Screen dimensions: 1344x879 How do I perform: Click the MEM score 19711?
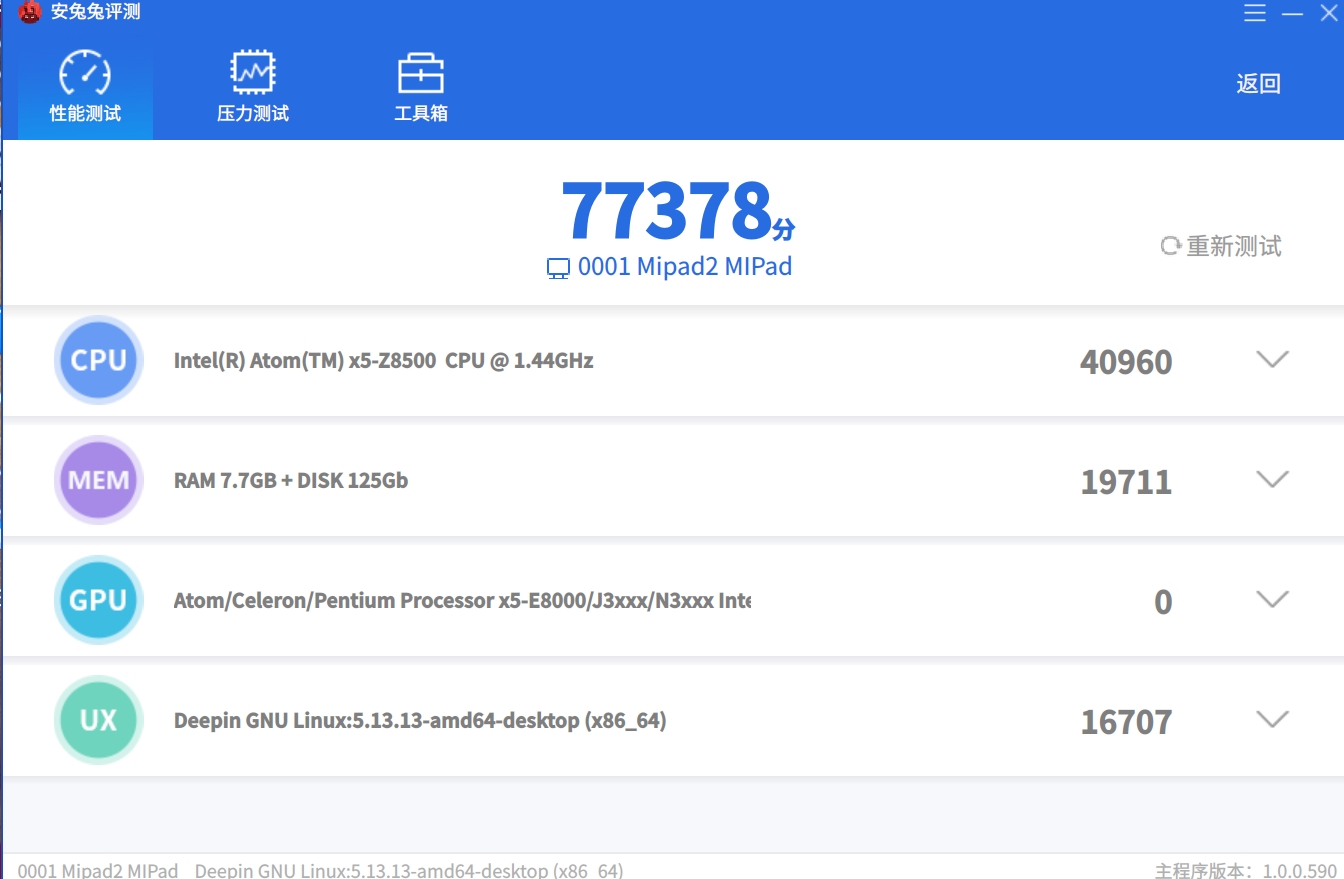click(1126, 482)
